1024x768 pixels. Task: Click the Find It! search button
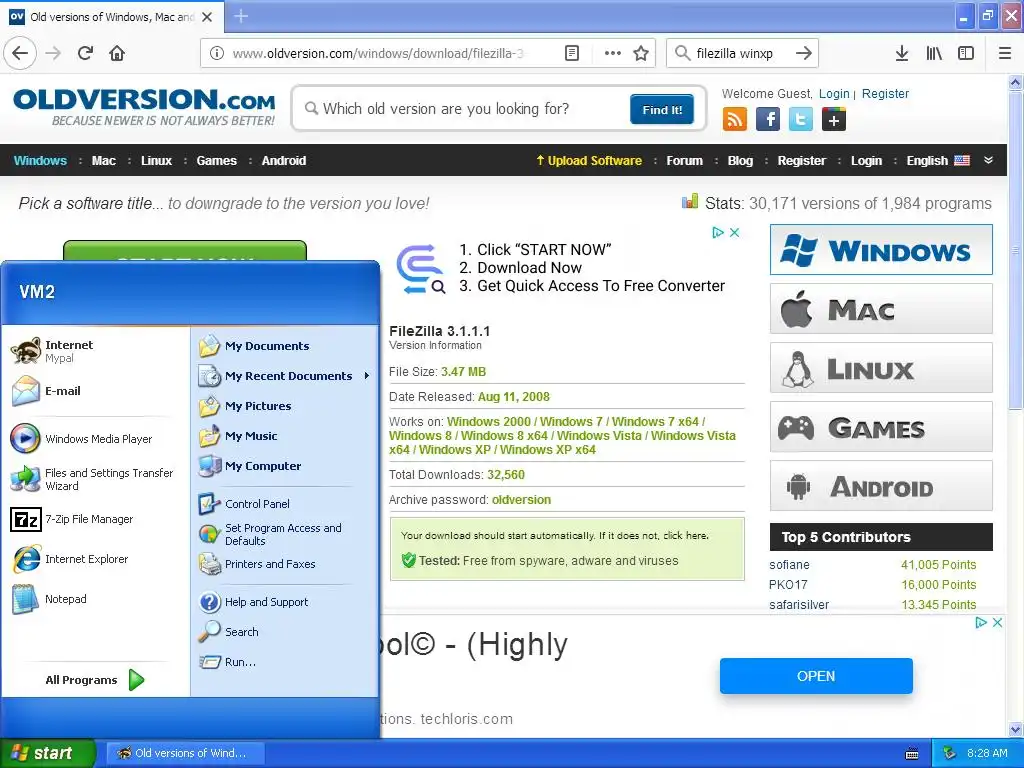click(662, 110)
